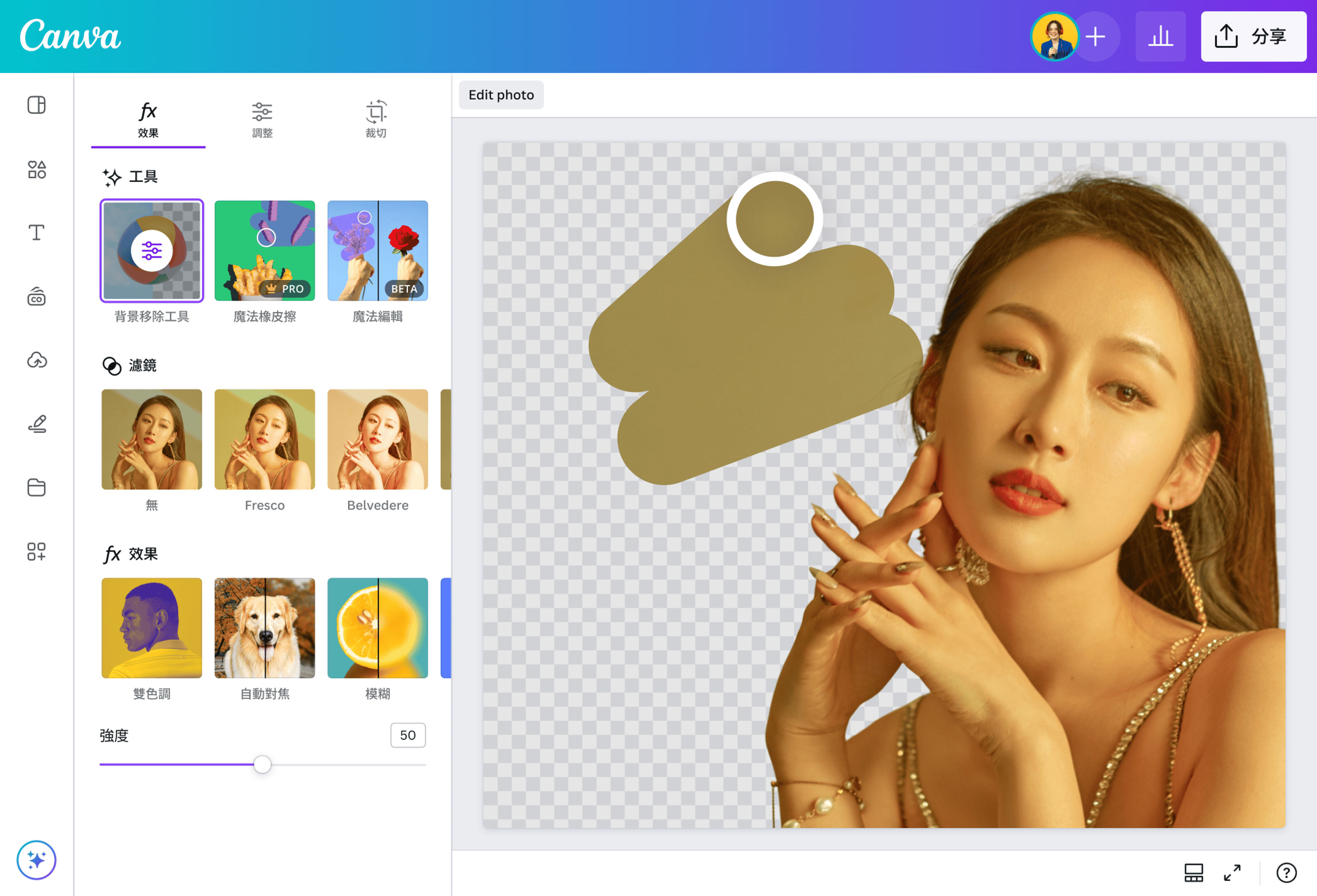The width and height of the screenshot is (1317, 896).
Task: Apply the Belvedere filter
Action: 378,439
